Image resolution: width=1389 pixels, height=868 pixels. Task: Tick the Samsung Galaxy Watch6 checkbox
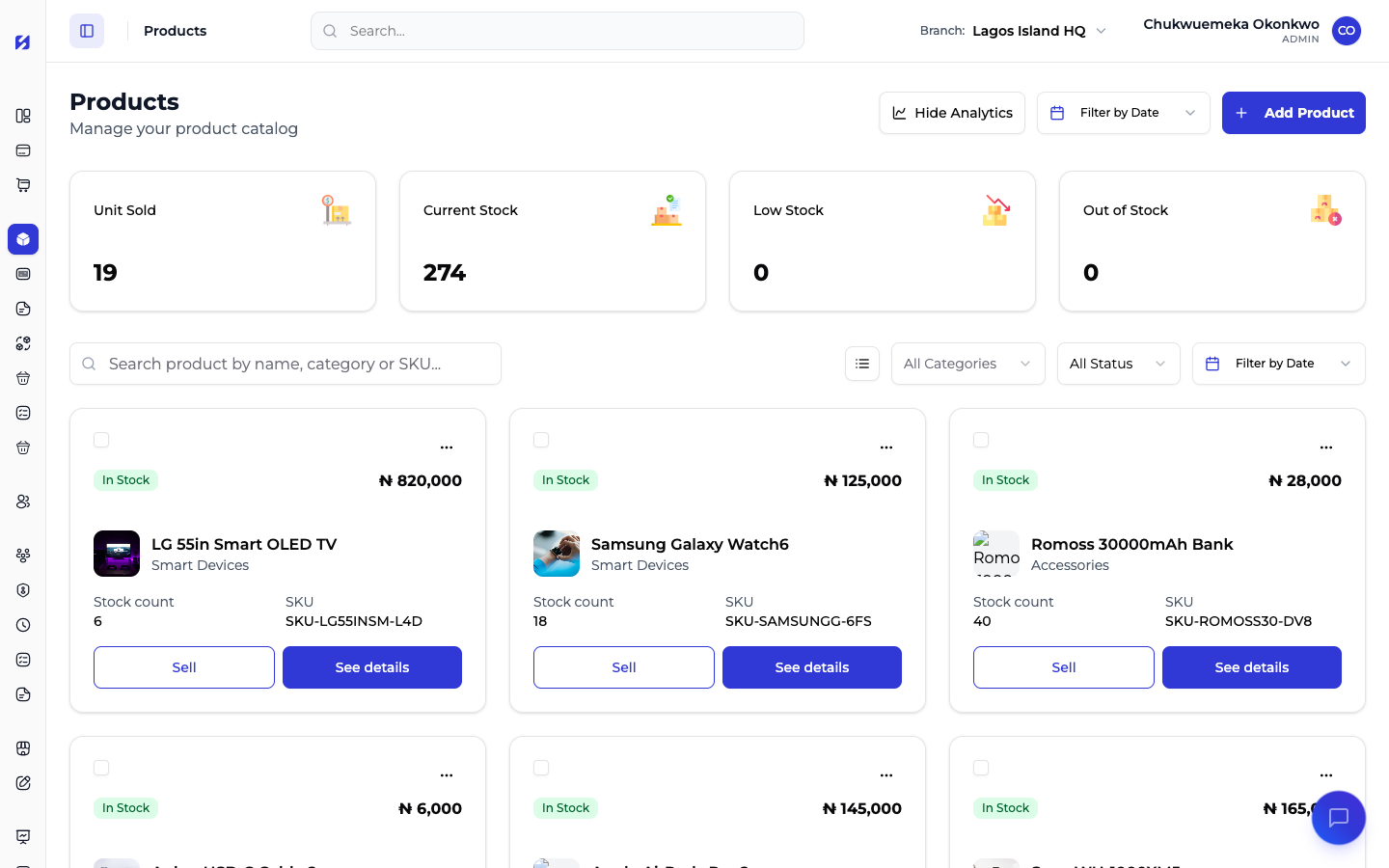(x=541, y=440)
